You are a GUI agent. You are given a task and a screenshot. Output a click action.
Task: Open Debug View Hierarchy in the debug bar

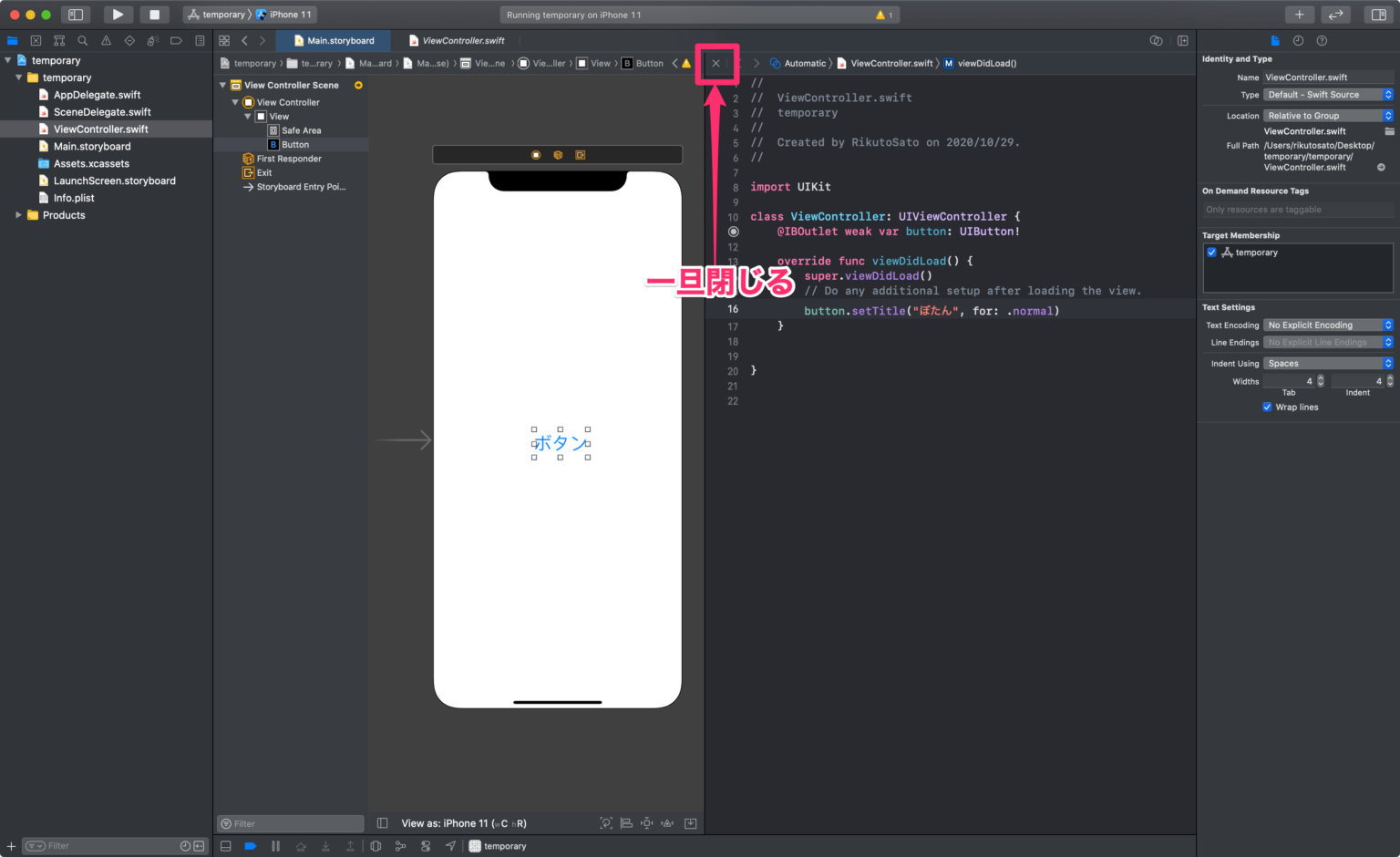pos(376,845)
